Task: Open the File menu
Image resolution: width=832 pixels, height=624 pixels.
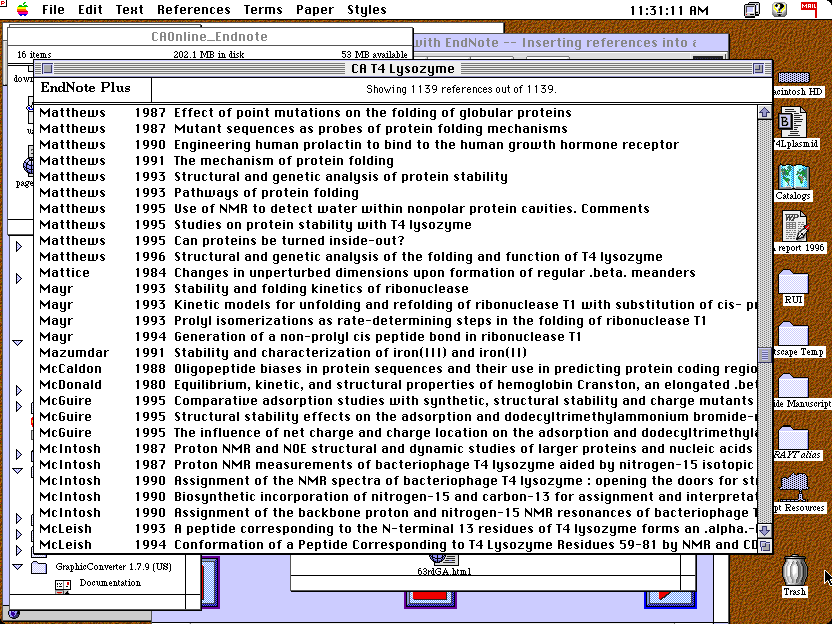Action: [53, 10]
